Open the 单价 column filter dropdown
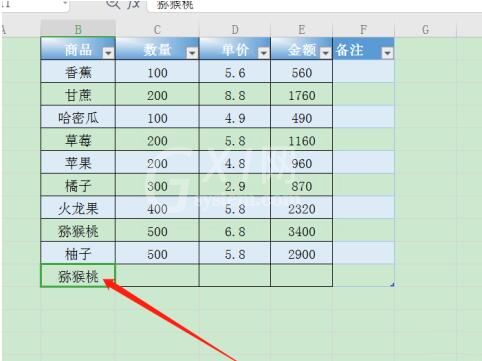This screenshot has width=482, height=361. (264, 53)
